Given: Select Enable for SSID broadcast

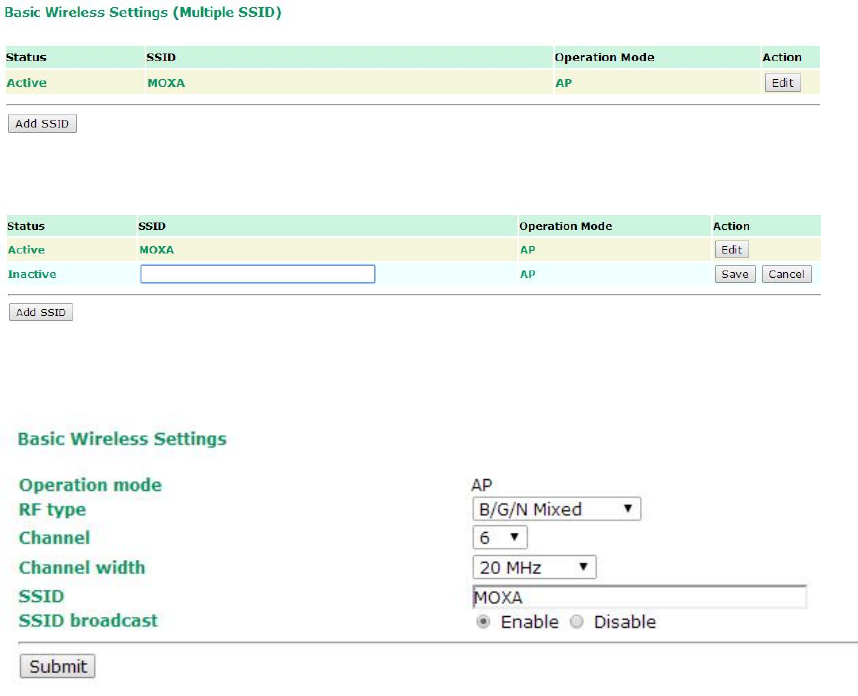Looking at the screenshot, I should click(x=483, y=622).
